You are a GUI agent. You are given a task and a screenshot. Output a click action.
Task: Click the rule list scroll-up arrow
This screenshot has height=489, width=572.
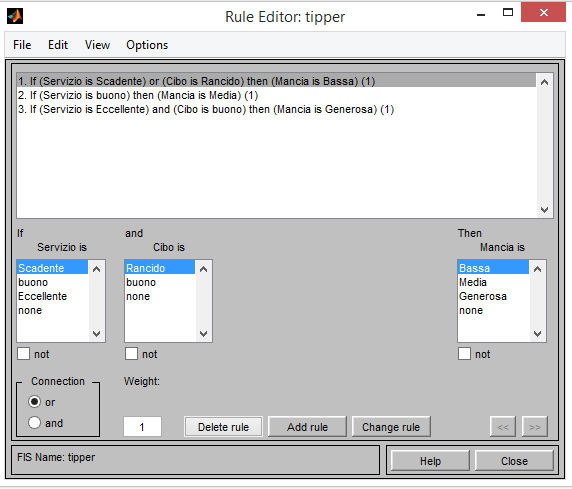pos(544,82)
